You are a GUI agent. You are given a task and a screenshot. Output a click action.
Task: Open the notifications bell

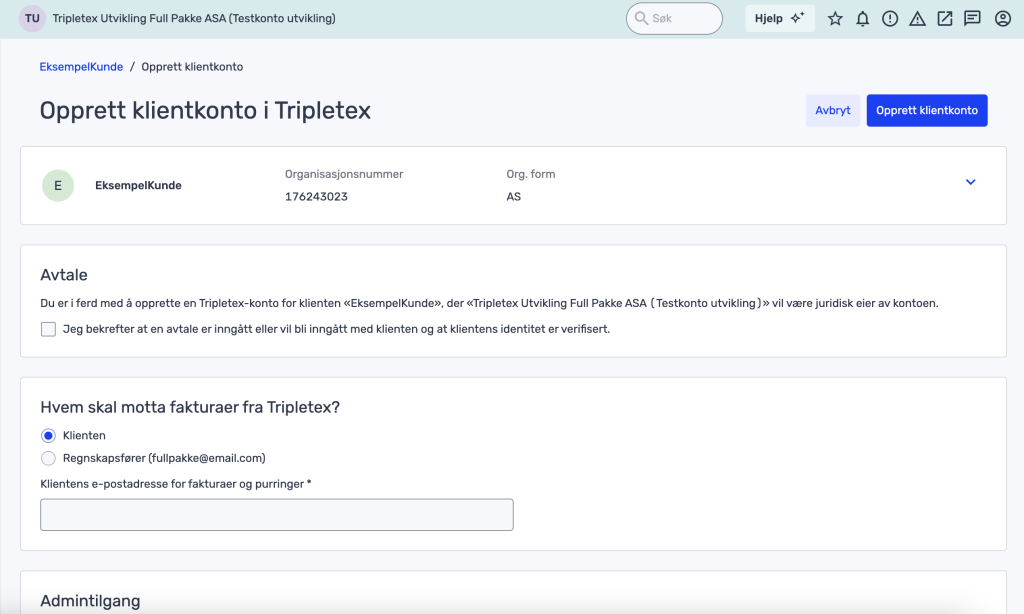coord(863,19)
